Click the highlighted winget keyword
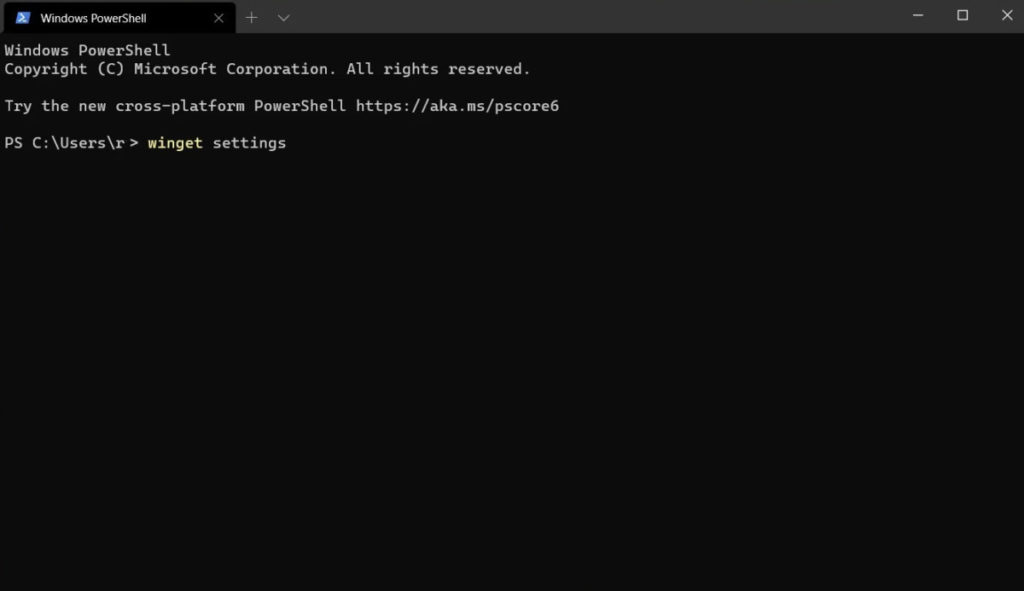The height and width of the screenshot is (591, 1024). [x=175, y=142]
